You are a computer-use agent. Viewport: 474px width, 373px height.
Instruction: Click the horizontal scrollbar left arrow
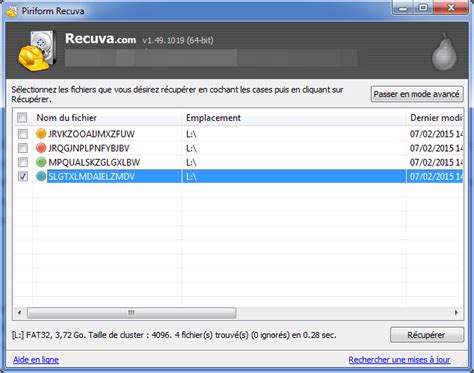[x=20, y=313]
